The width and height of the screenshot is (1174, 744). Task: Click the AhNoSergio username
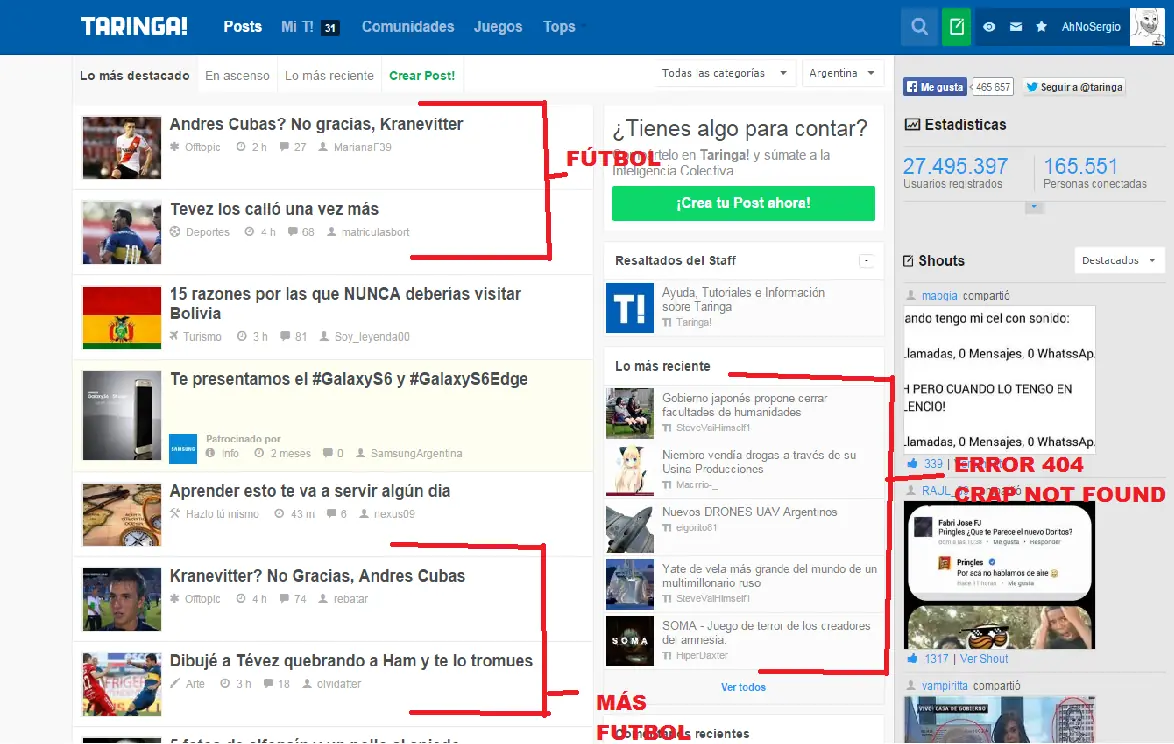click(1091, 27)
